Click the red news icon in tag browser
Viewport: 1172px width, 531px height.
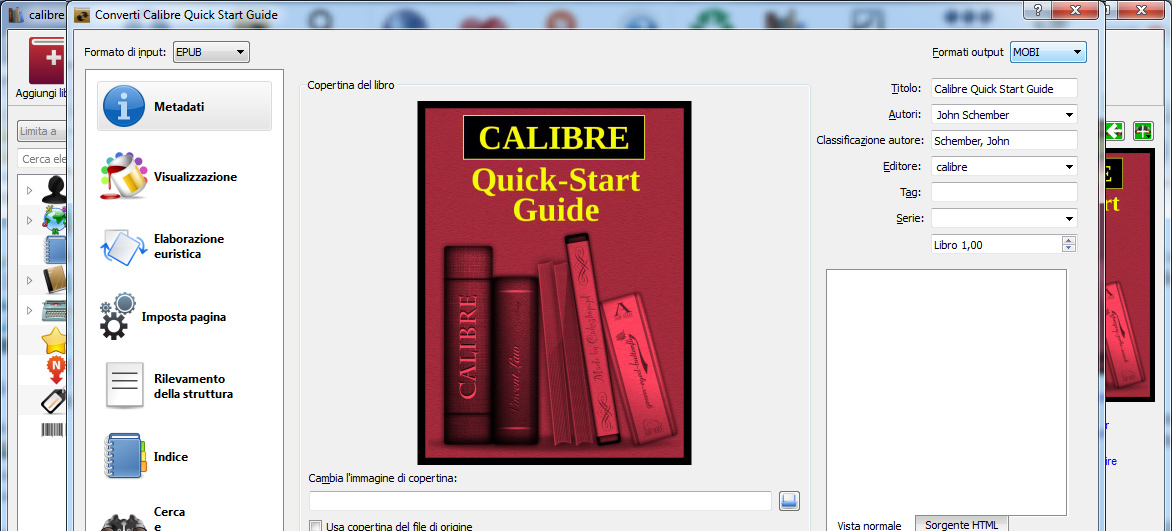pyautogui.click(x=57, y=370)
